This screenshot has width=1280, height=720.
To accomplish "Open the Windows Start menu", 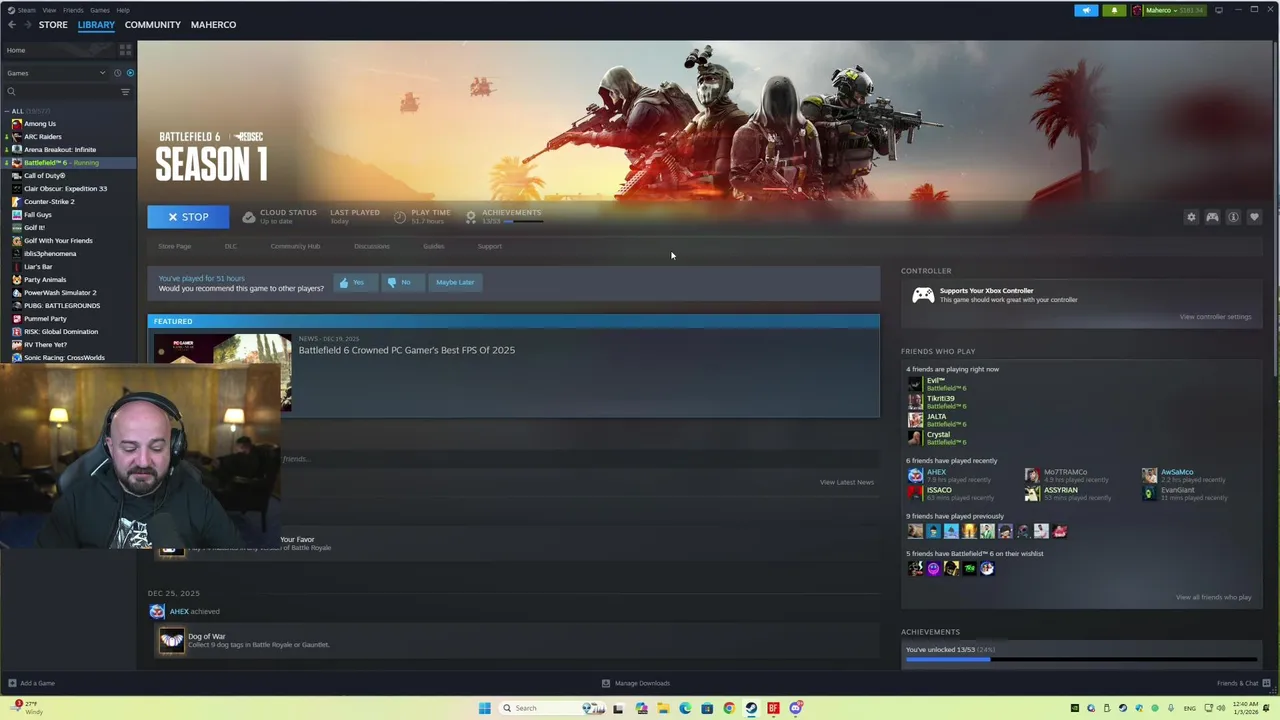I will coord(484,709).
